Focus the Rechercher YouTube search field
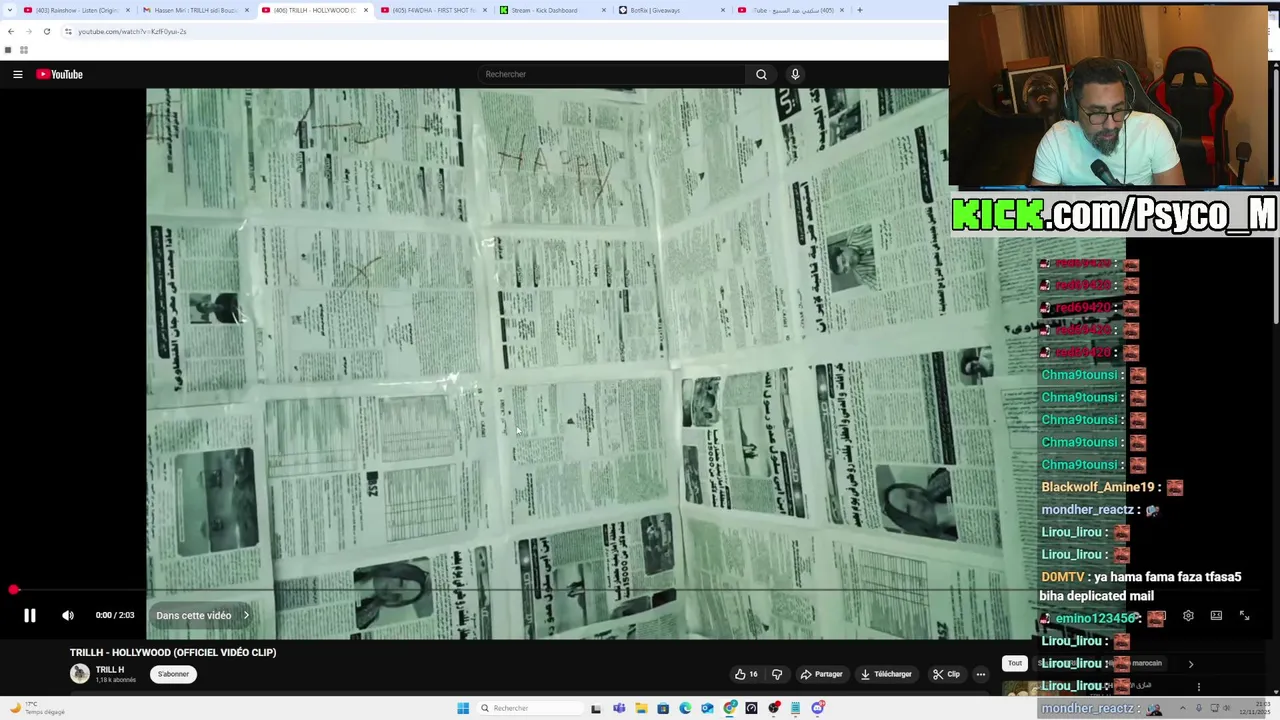 point(612,74)
